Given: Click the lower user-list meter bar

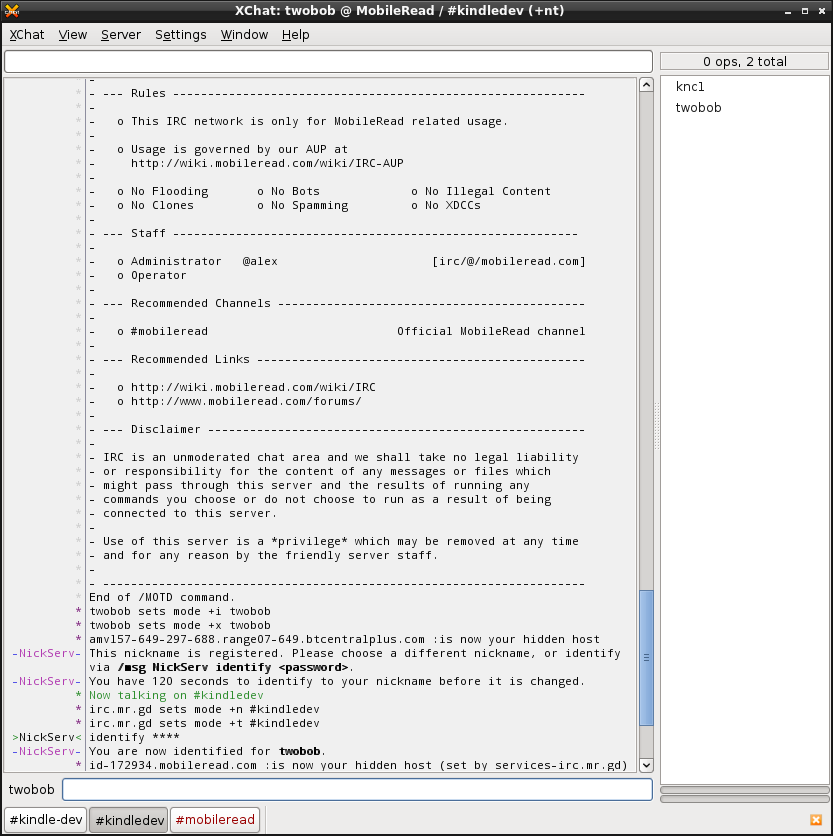Looking at the screenshot, I should click(x=744, y=799).
